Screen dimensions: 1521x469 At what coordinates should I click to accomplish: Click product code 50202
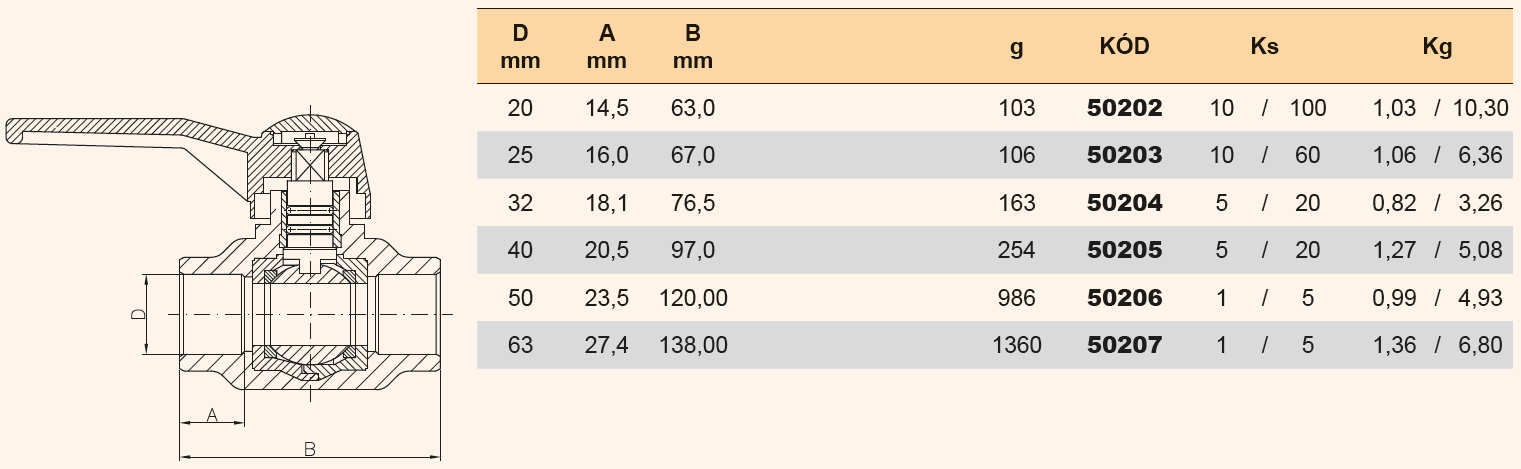pyautogui.click(x=1124, y=108)
